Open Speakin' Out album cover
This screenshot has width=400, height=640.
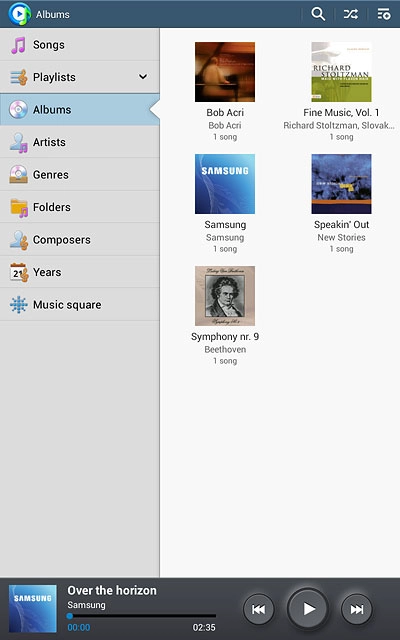[341, 184]
